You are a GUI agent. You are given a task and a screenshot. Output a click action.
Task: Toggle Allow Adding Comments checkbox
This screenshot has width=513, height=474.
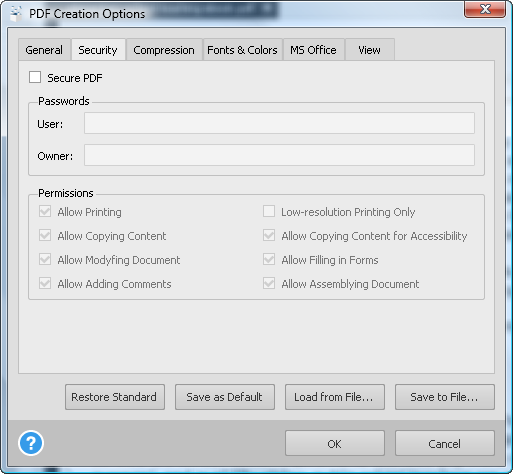pyautogui.click(x=45, y=283)
